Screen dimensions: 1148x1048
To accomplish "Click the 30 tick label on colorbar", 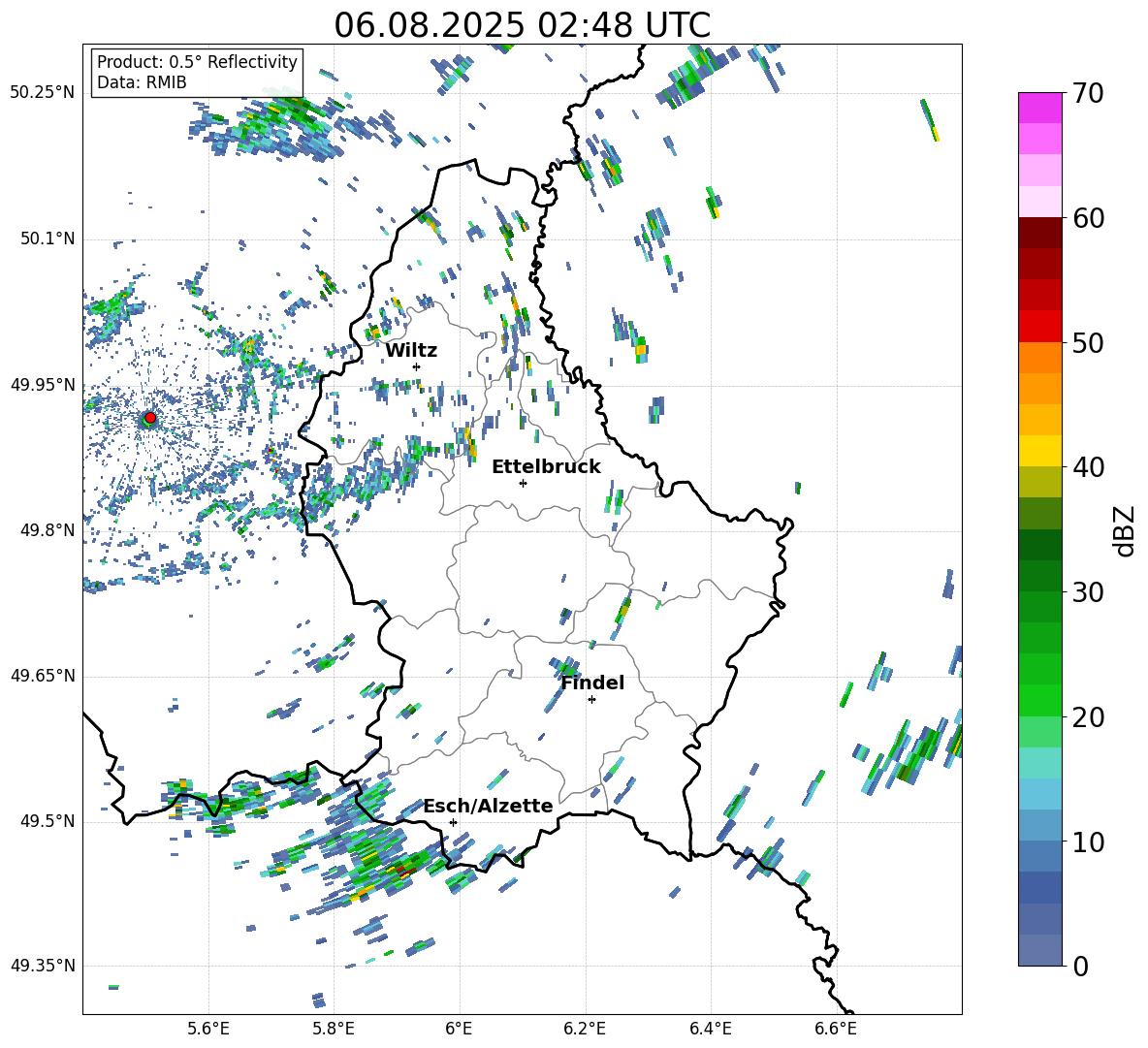I will [1087, 592].
